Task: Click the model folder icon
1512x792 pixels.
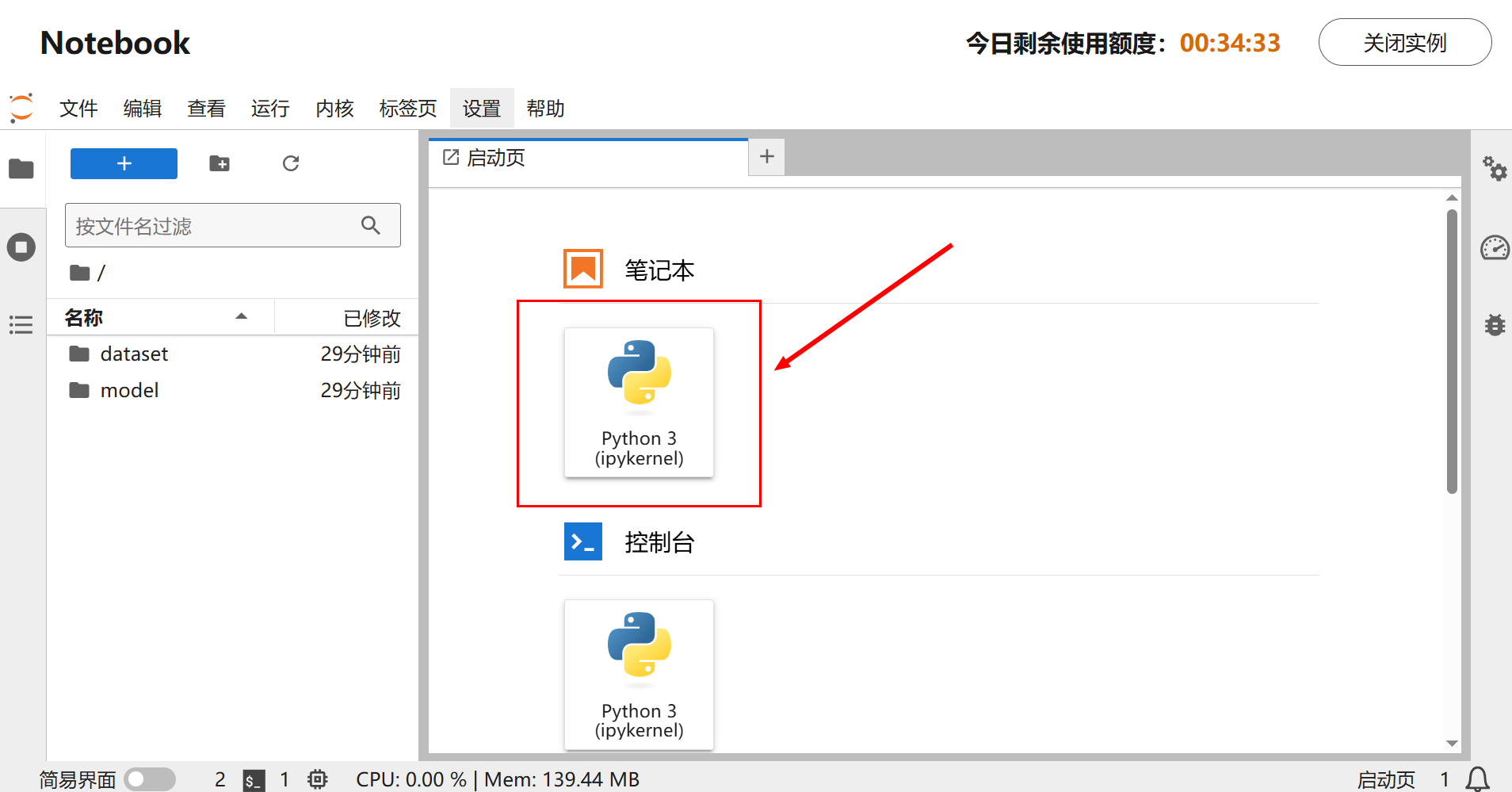Action: tap(79, 390)
